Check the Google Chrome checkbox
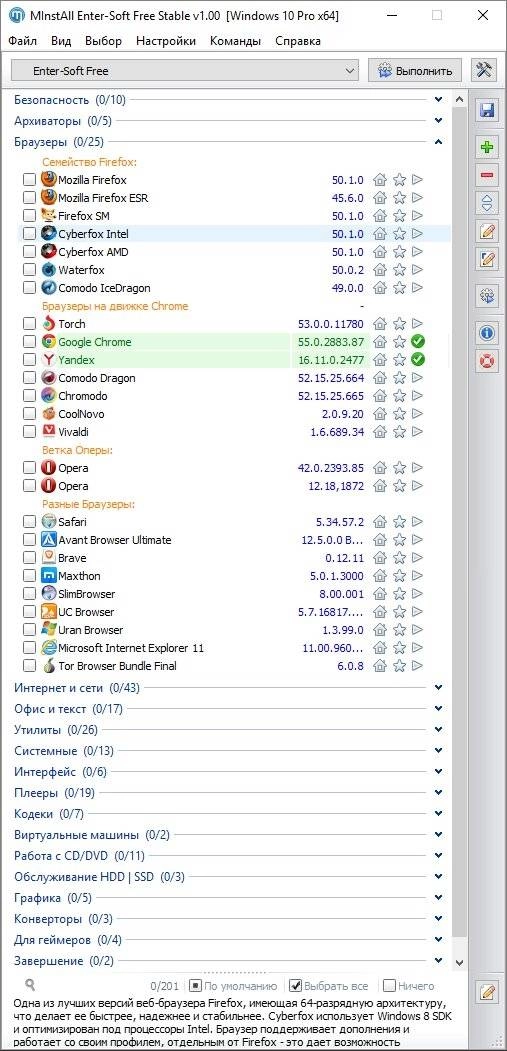The width and height of the screenshot is (507, 1051). point(30,342)
